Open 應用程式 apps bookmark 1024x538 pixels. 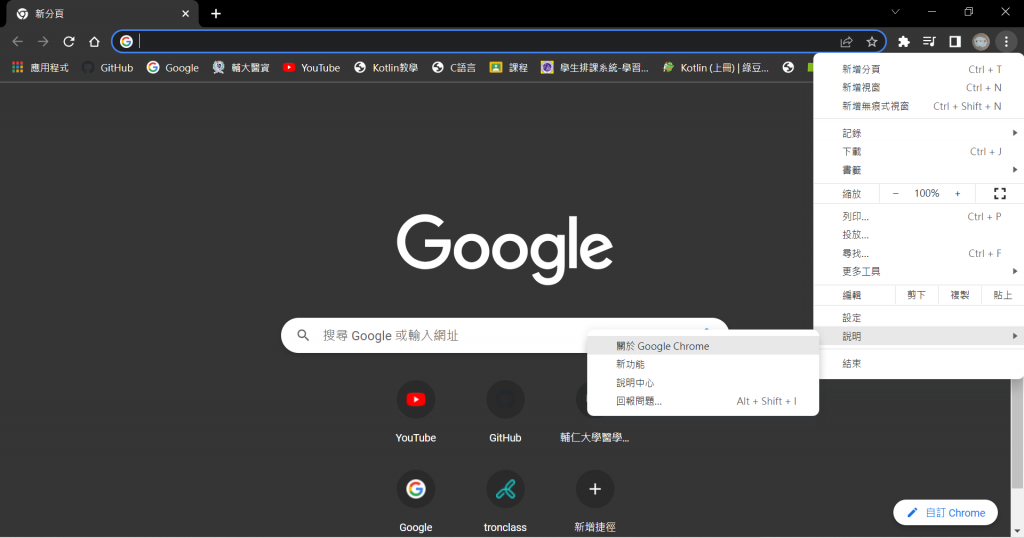pyautogui.click(x=40, y=67)
